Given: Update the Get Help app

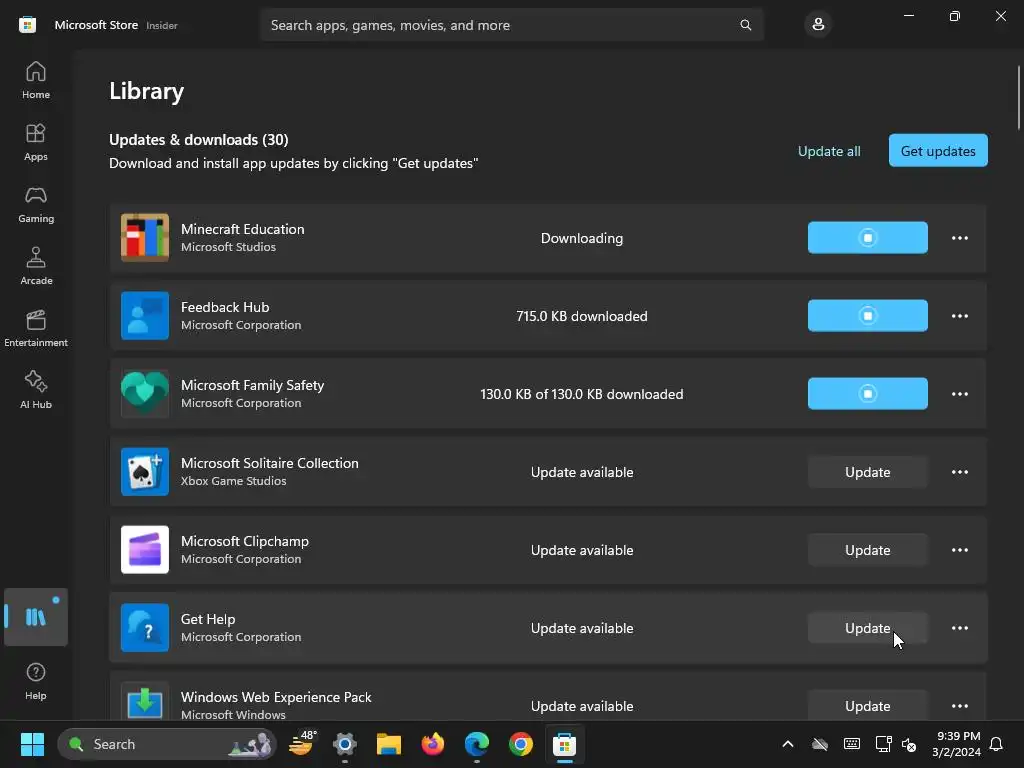Looking at the screenshot, I should pyautogui.click(x=867, y=628).
